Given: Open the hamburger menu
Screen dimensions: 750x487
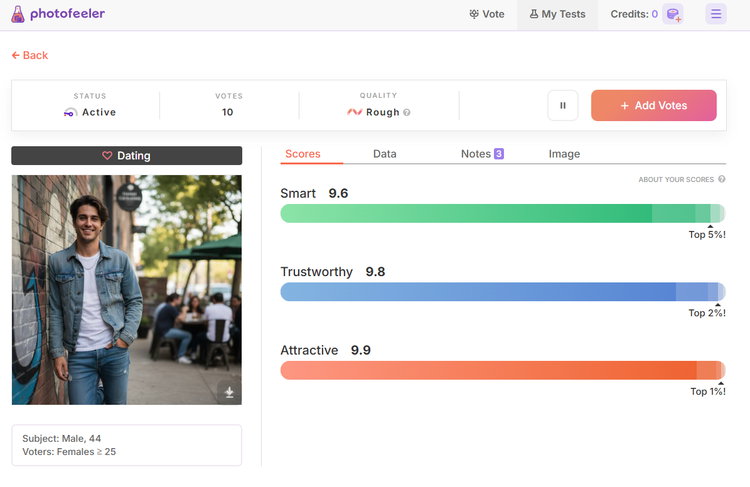Looking at the screenshot, I should (x=716, y=14).
